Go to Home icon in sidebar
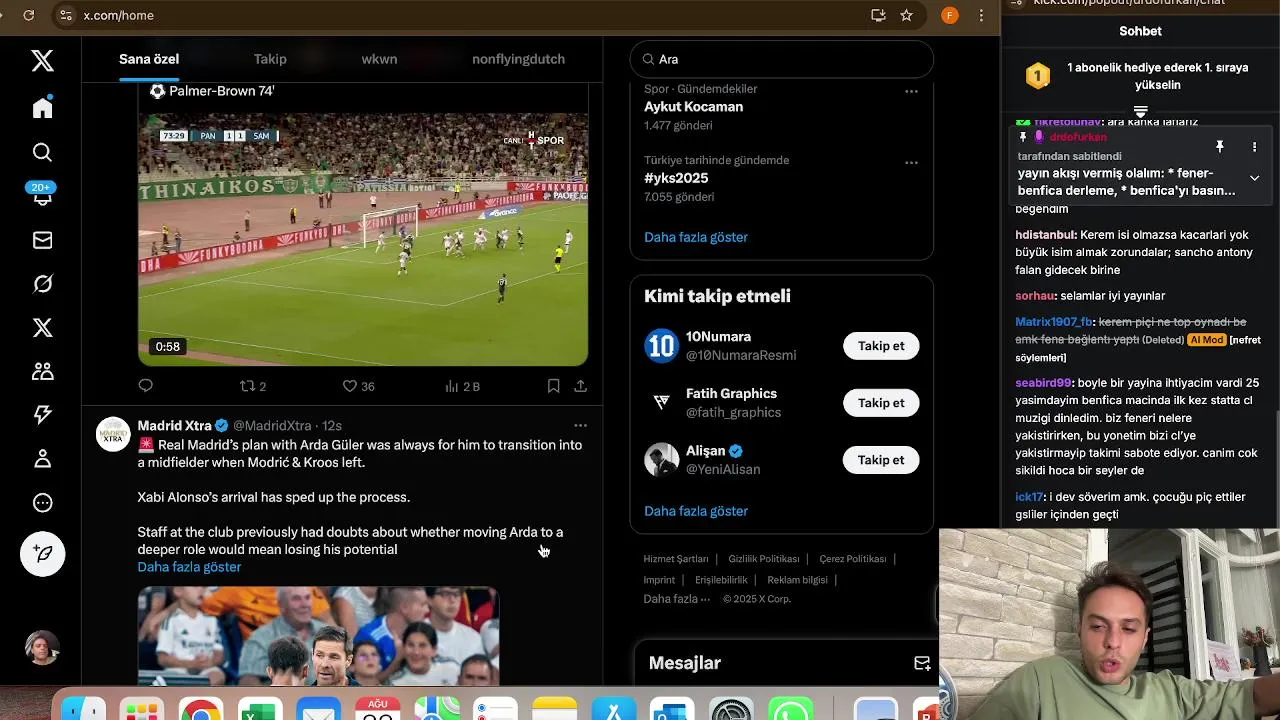The height and width of the screenshot is (720, 1280). point(42,107)
